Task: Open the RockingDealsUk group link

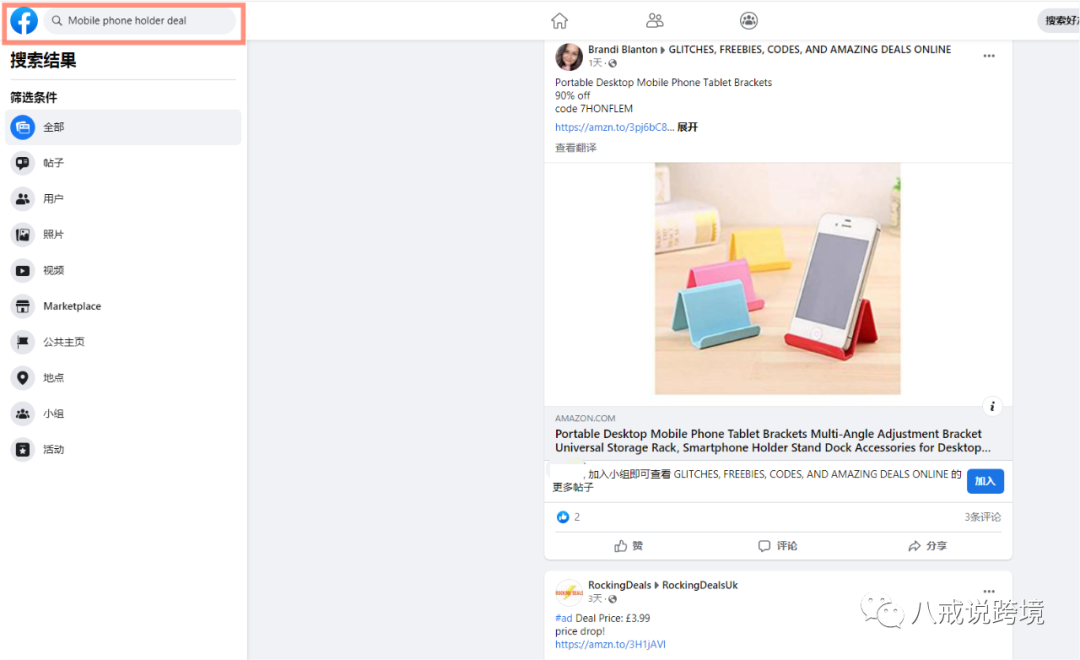Action: pos(700,585)
